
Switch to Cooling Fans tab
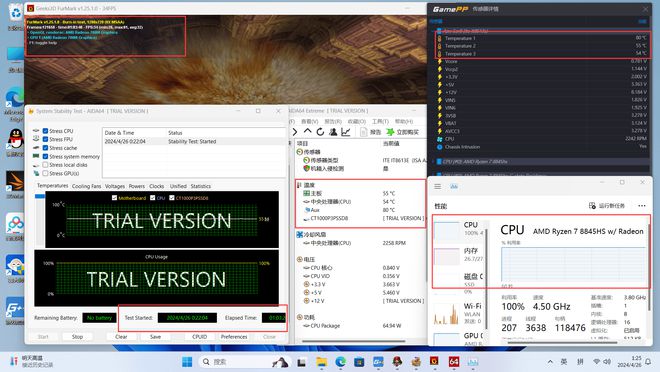click(x=86, y=186)
